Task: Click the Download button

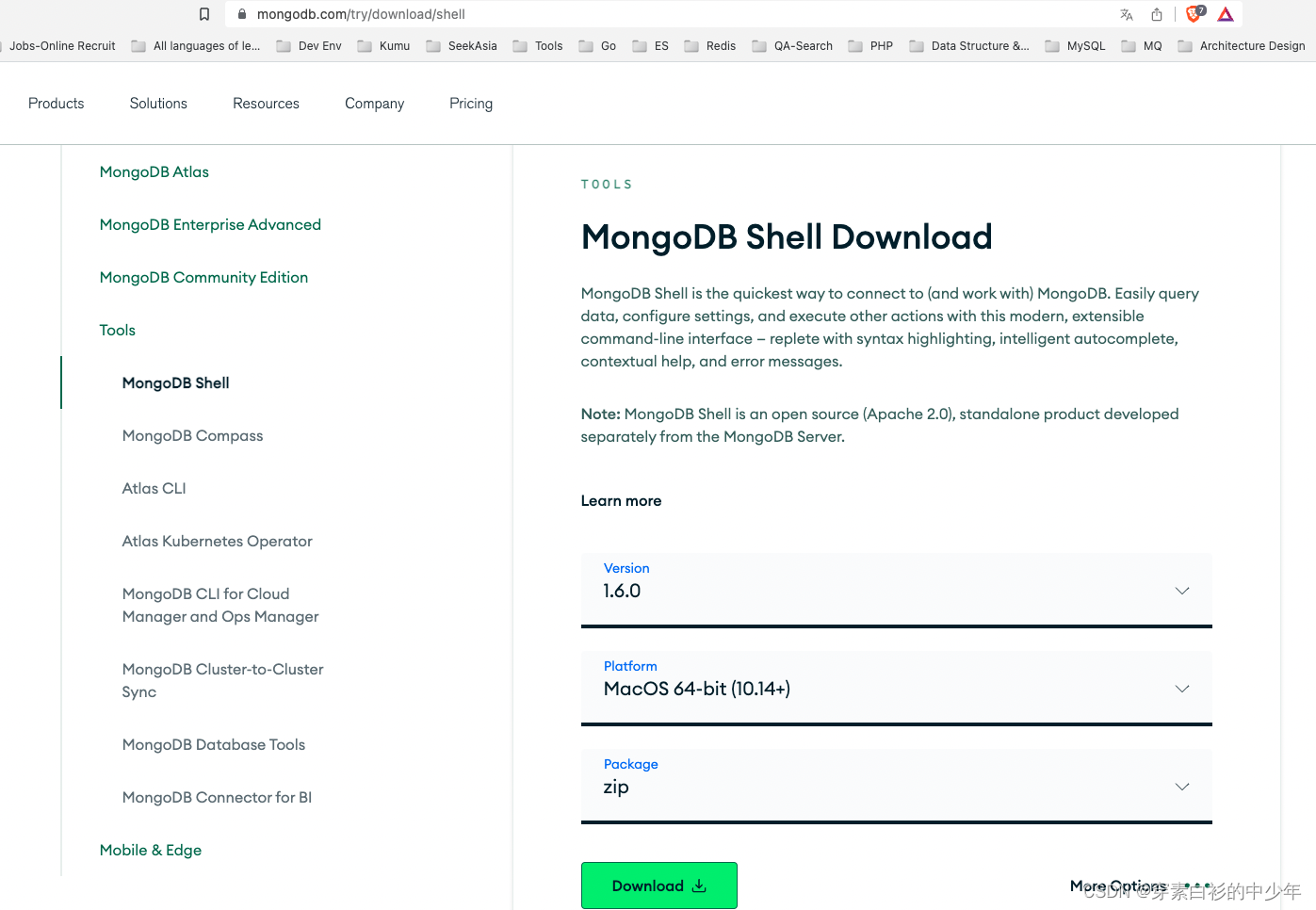Action: (658, 886)
